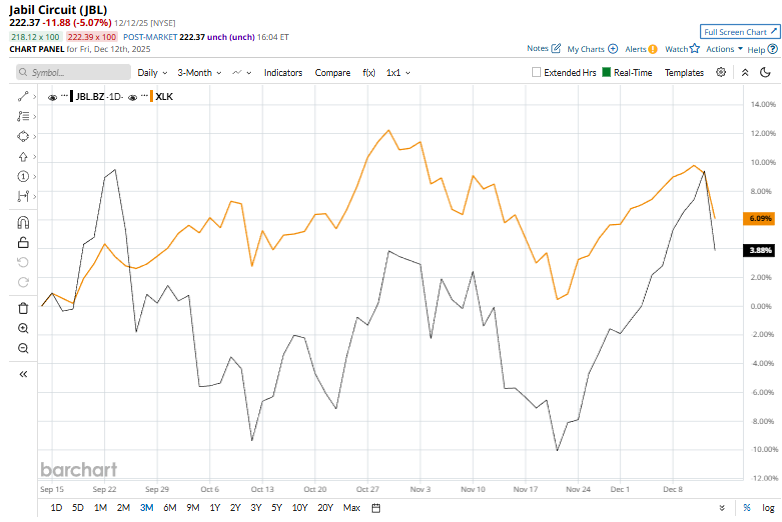Toggle the lock drawings icon

23,243
